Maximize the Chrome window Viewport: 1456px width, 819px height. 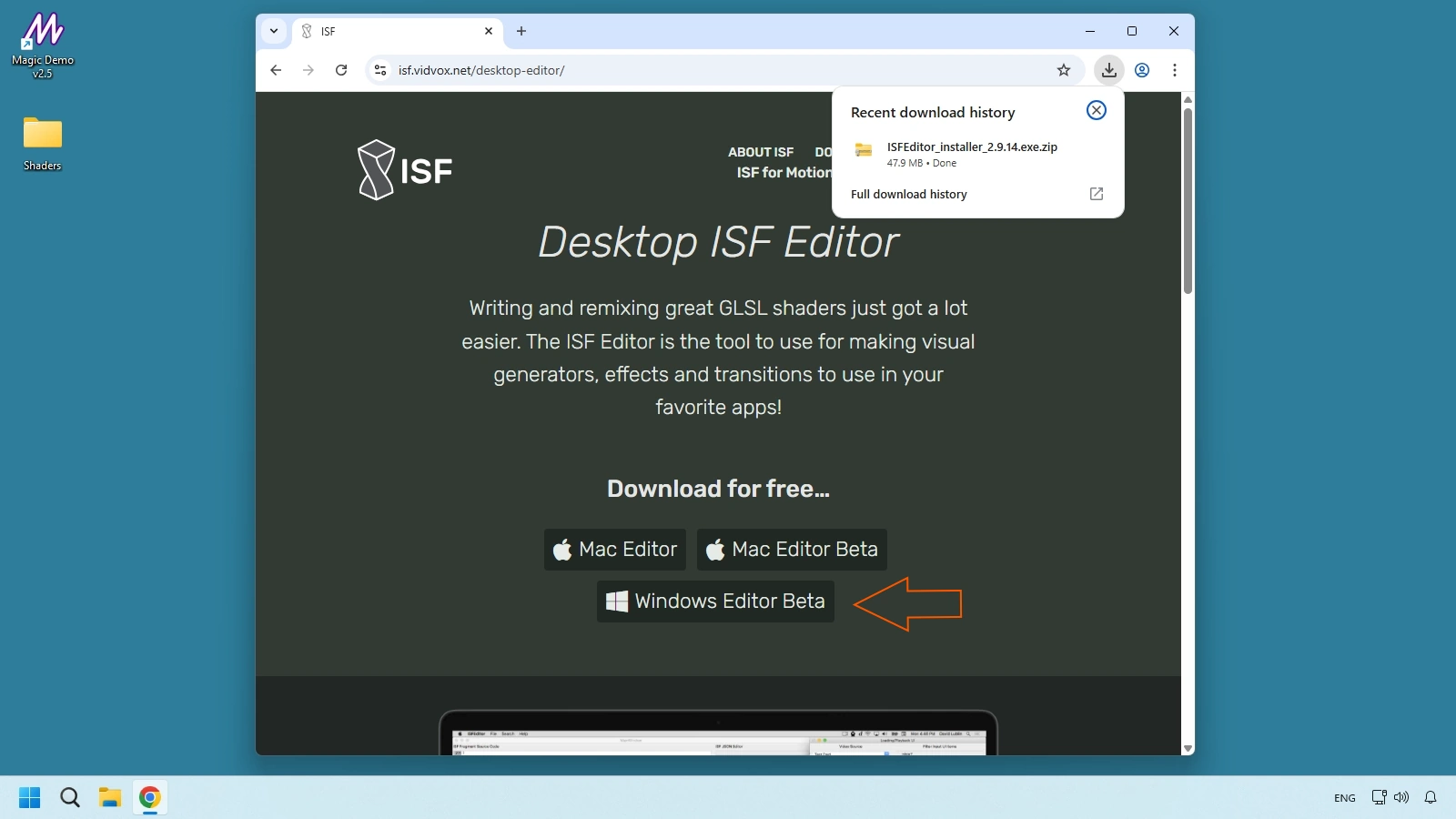tap(1132, 31)
